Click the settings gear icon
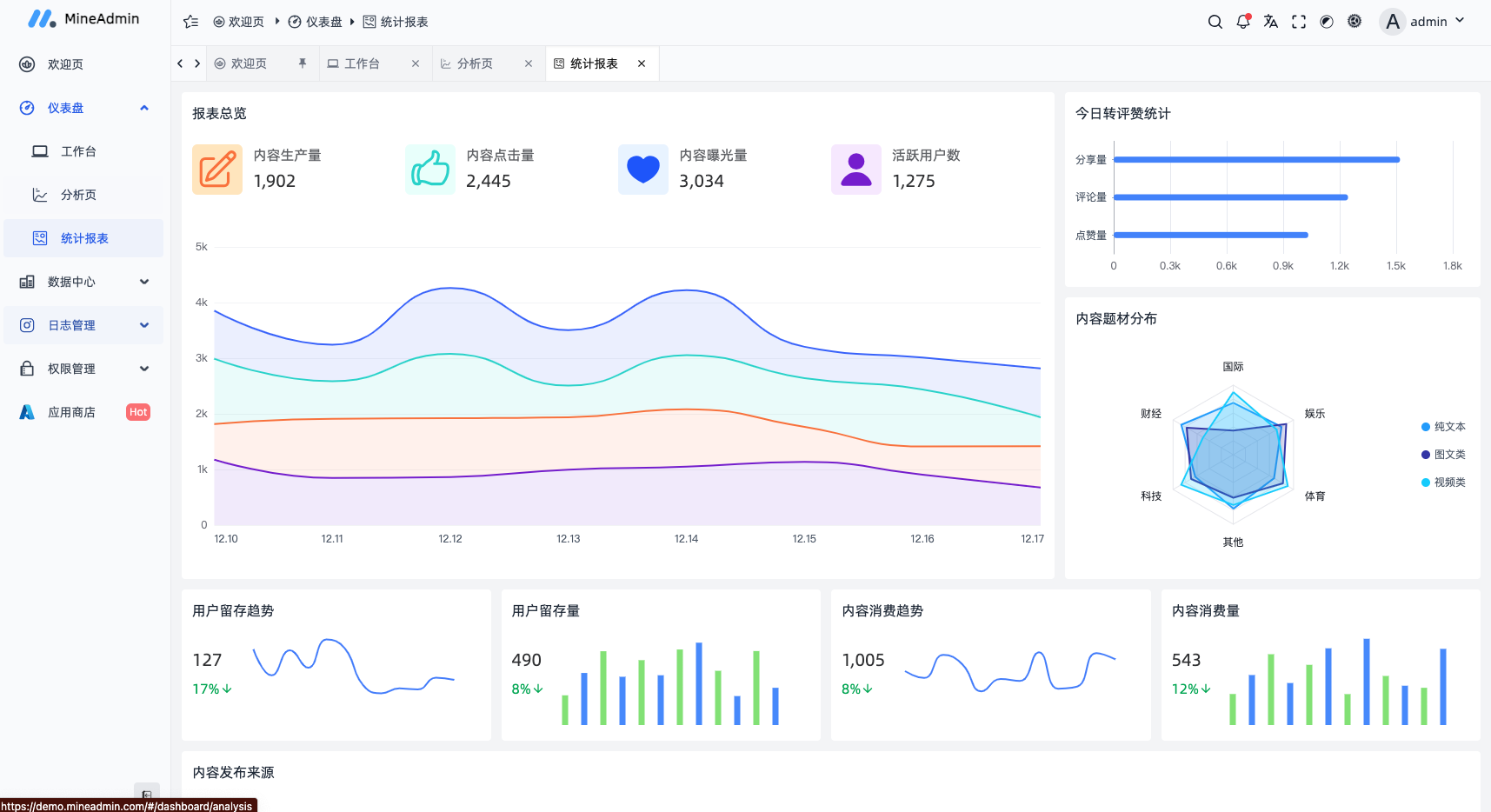This screenshot has height=812, width=1491. coord(1354,22)
